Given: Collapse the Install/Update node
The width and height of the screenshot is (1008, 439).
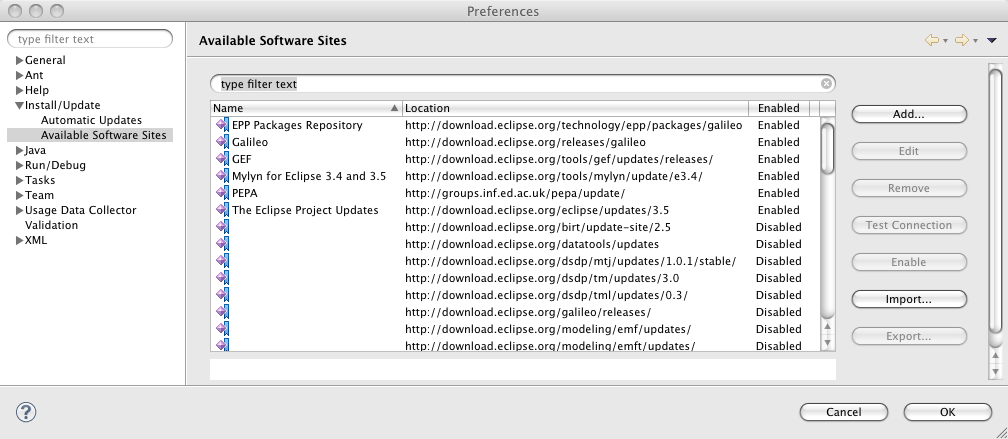Looking at the screenshot, I should click(x=19, y=105).
